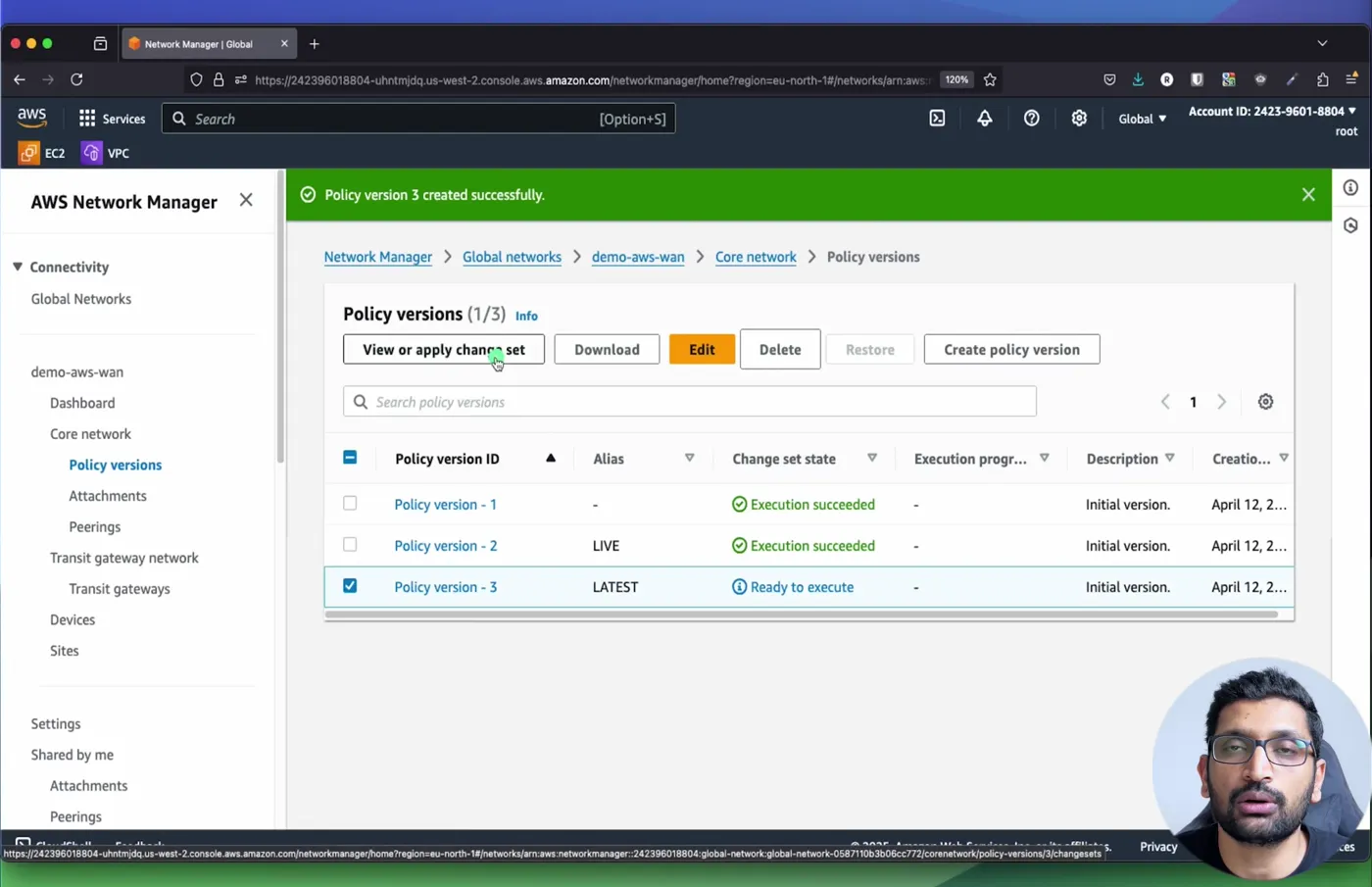The width and height of the screenshot is (1372, 887).
Task: Go to next page of policy versions
Action: point(1221,402)
